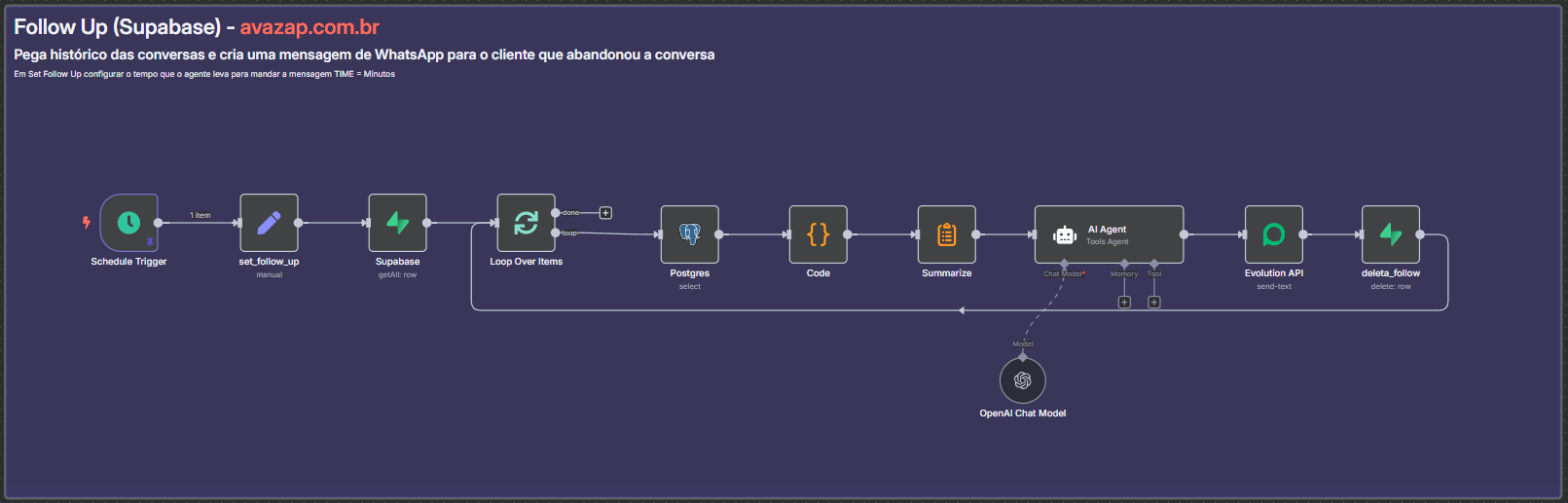This screenshot has width=1568, height=503.
Task: Click the Chat Model connector diamond
Action: (1064, 264)
